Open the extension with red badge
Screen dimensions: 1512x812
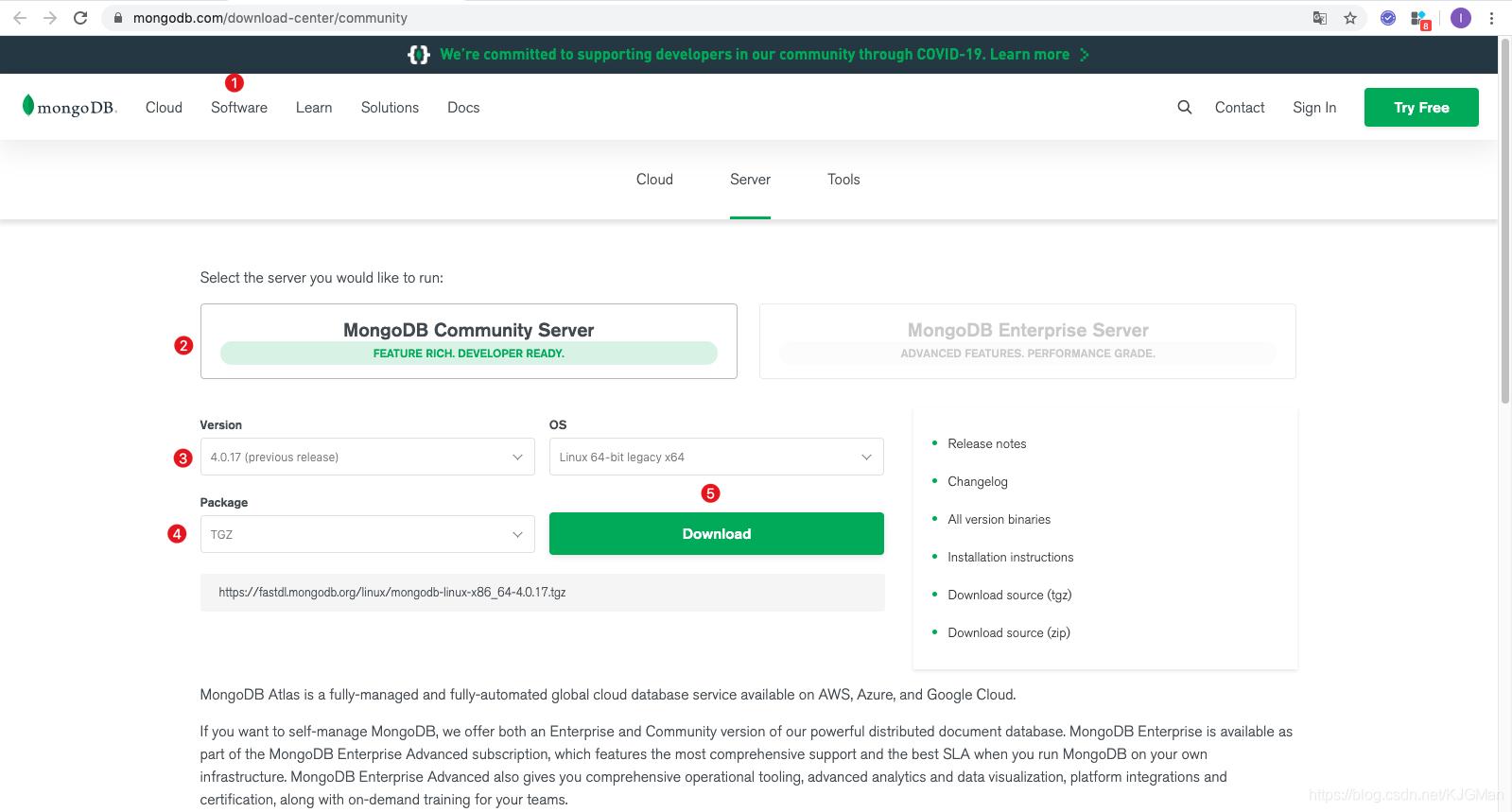coord(1419,19)
